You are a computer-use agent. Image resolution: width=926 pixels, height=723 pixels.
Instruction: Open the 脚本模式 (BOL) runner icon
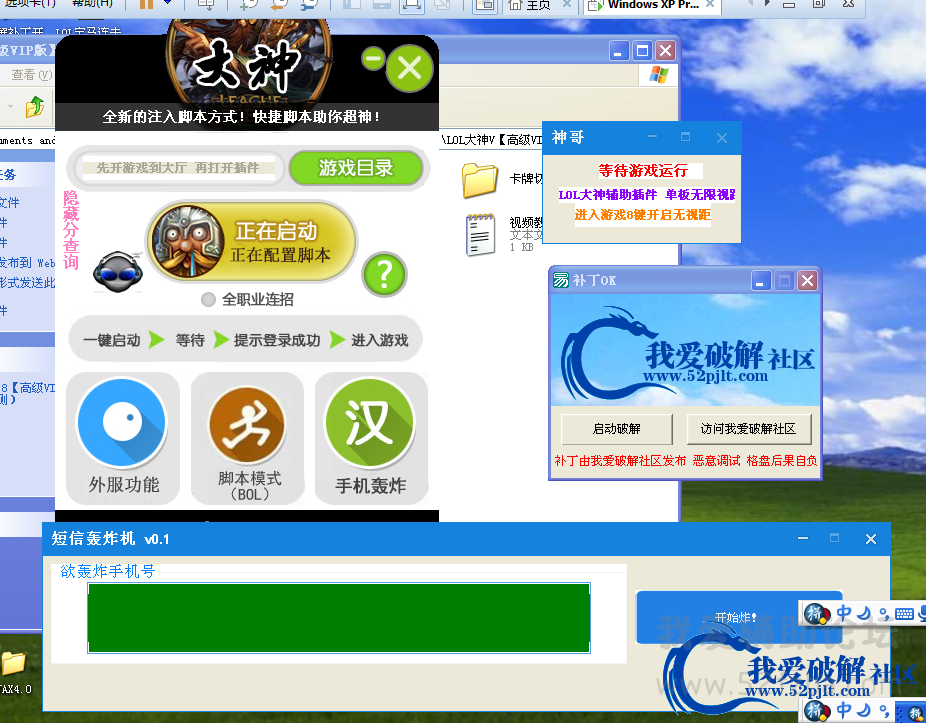(x=247, y=425)
